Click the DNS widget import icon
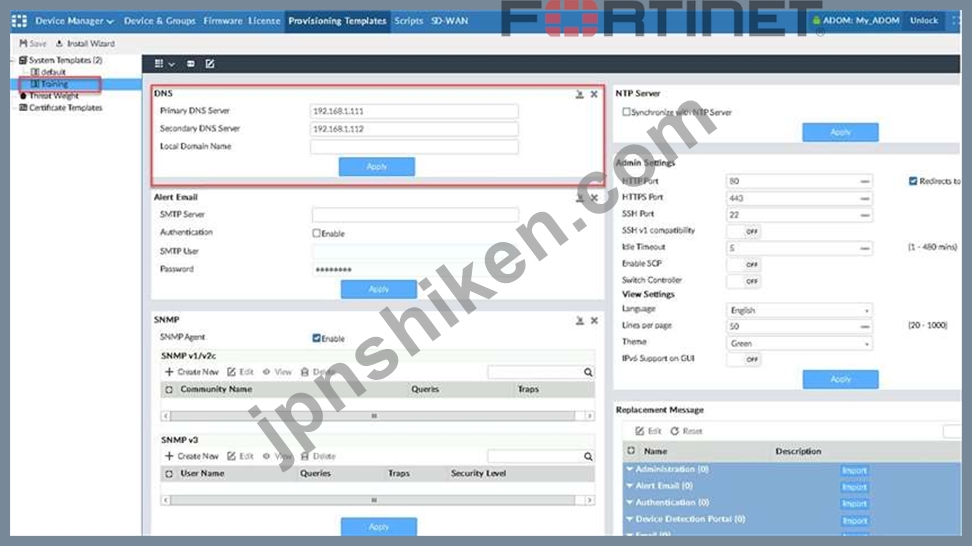This screenshot has height=546, width=972. pos(579,94)
